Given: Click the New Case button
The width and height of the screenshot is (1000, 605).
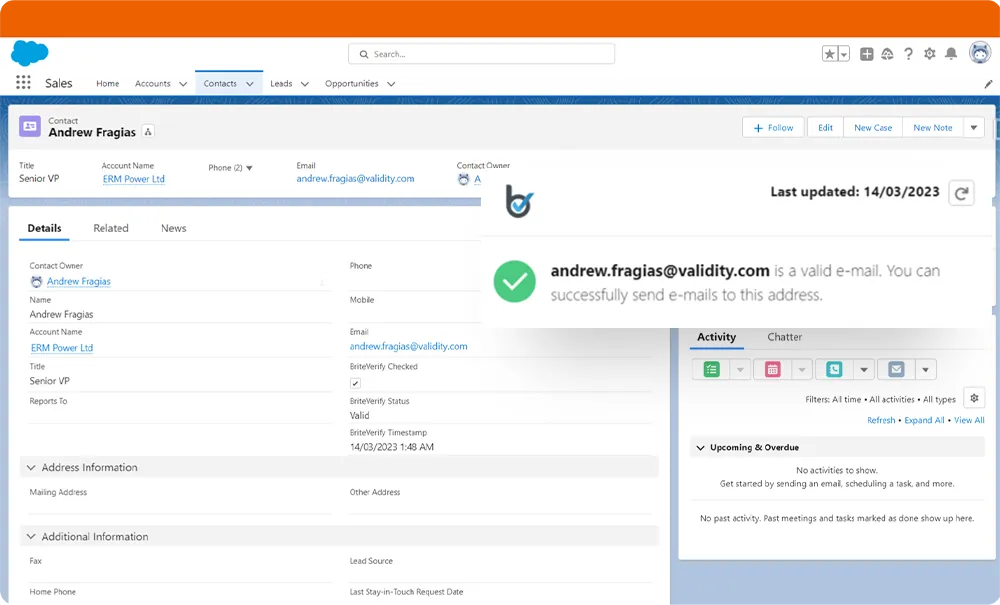Looking at the screenshot, I should click(x=873, y=128).
